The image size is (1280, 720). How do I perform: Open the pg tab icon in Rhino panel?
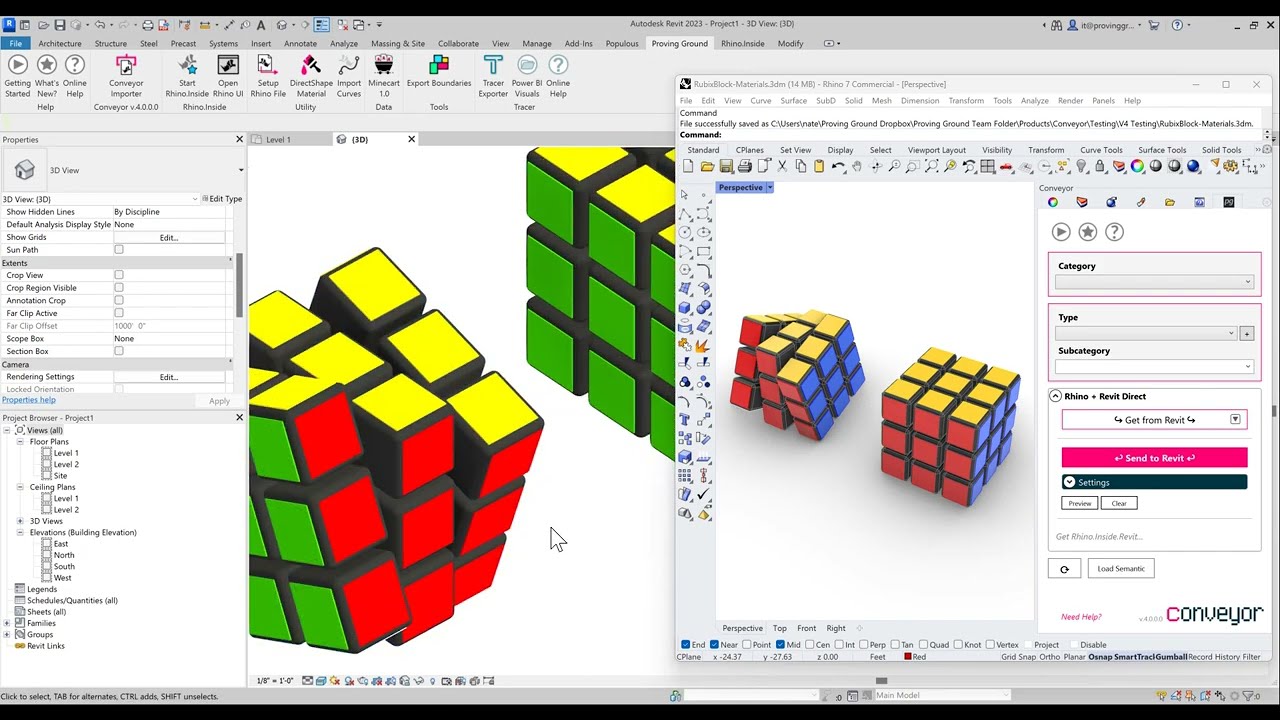pos(1229,202)
